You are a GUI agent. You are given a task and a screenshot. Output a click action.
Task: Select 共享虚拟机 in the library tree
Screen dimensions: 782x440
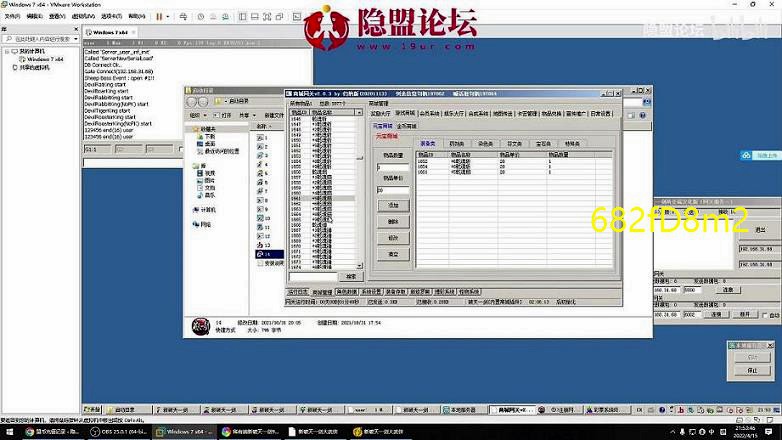(x=31, y=67)
